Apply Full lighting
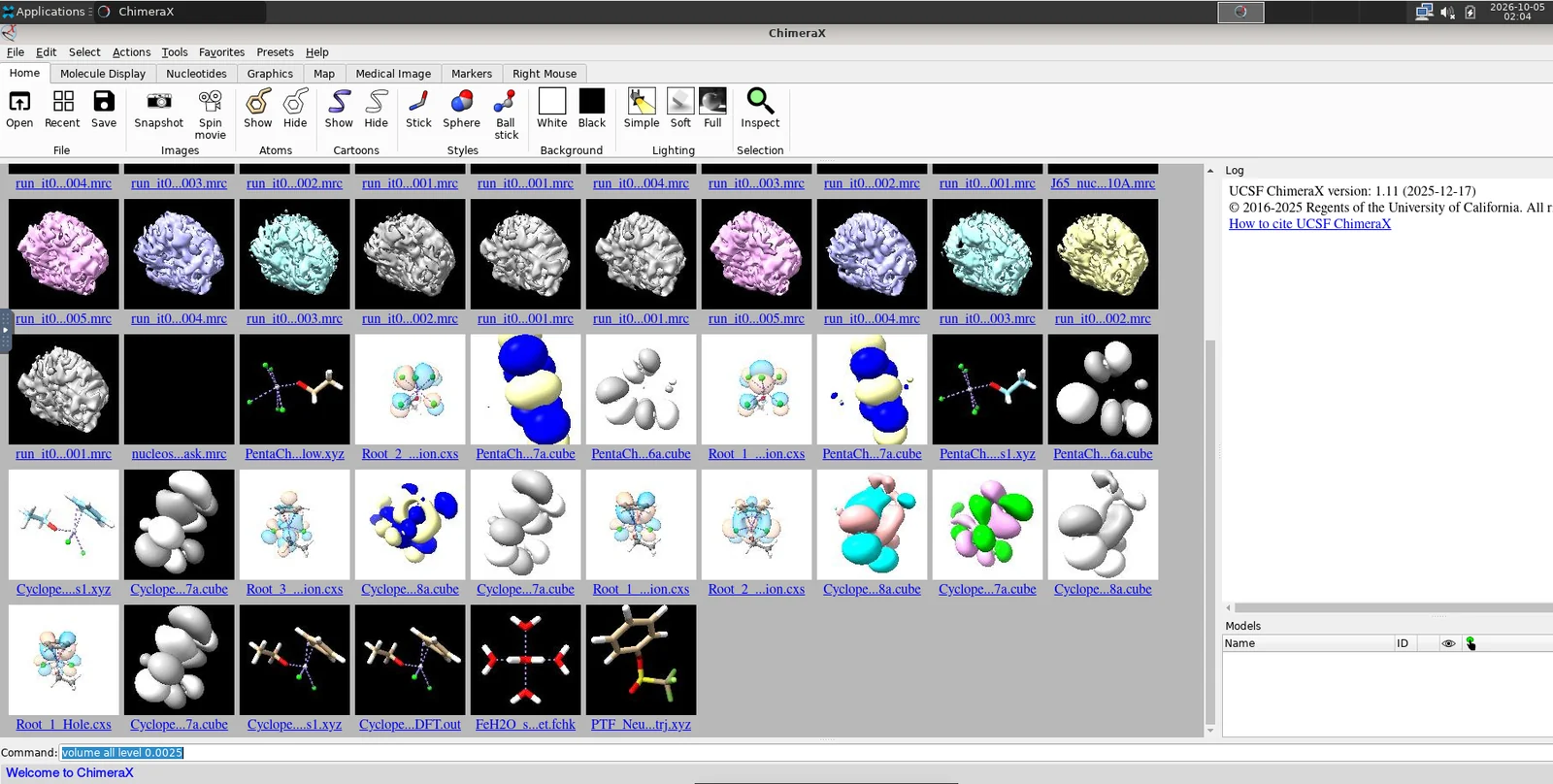This screenshot has height=784, width=1553. [x=712, y=108]
